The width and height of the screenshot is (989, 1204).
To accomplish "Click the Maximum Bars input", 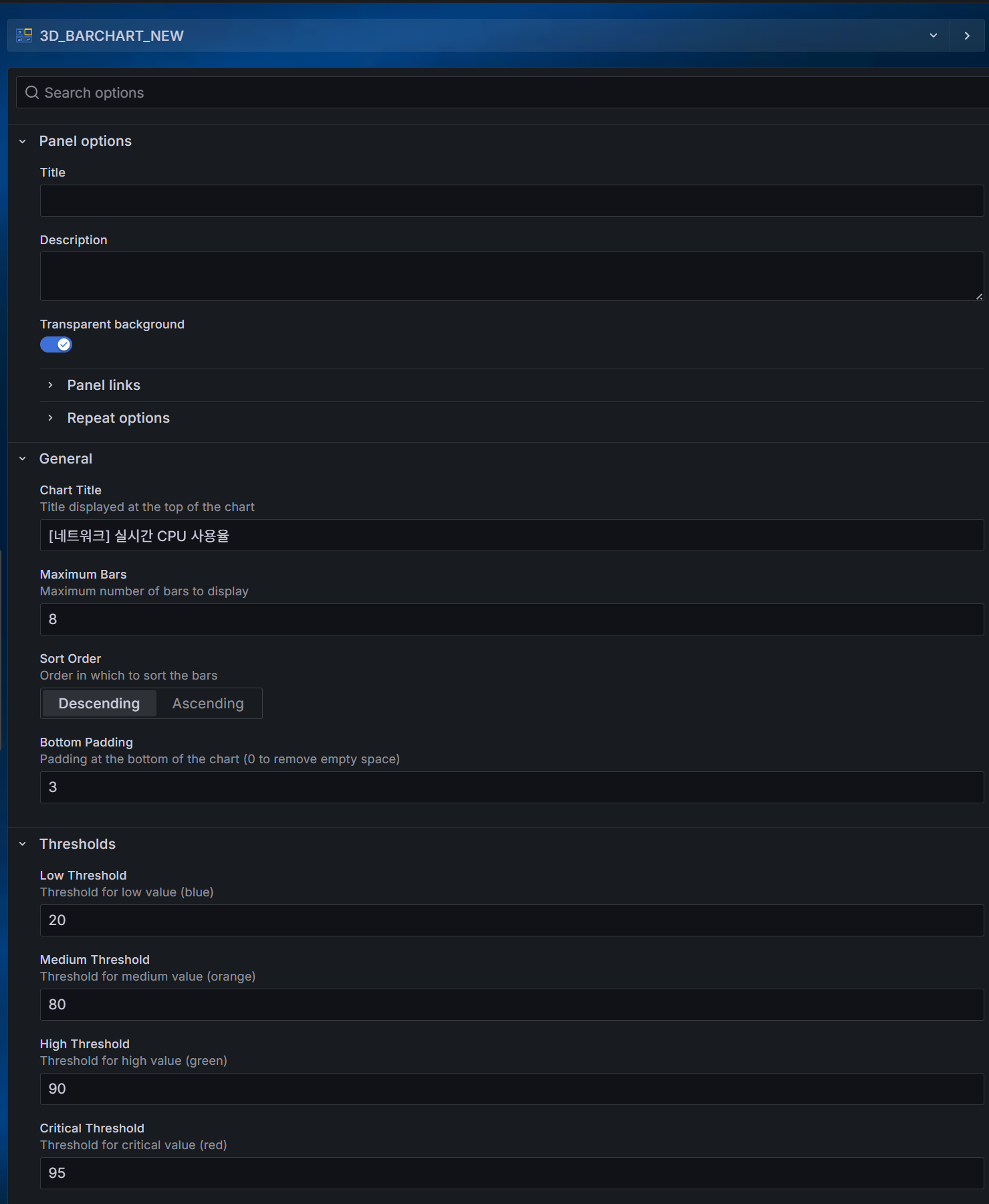I will pos(511,619).
